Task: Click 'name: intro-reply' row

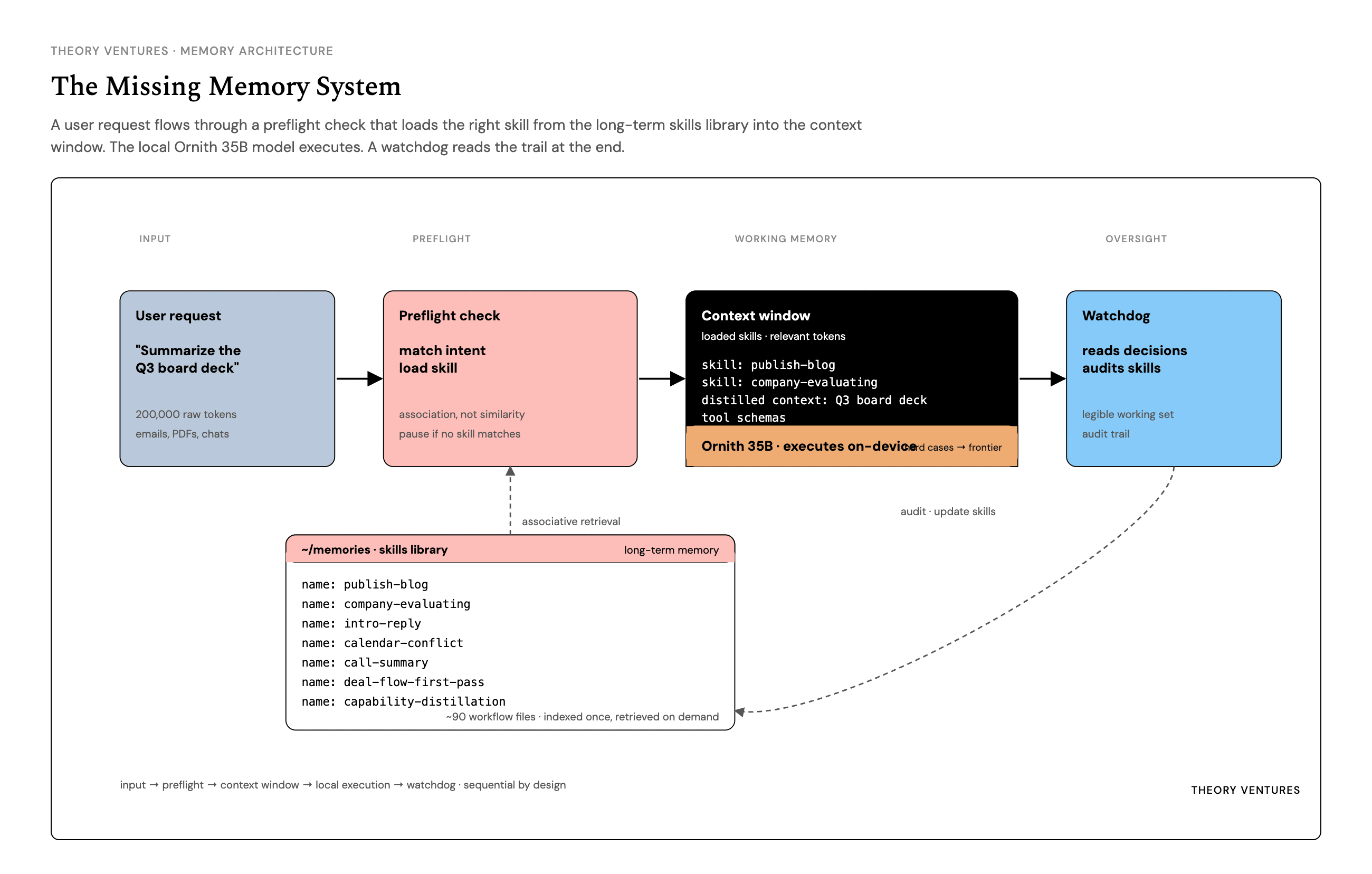Action: click(x=361, y=623)
